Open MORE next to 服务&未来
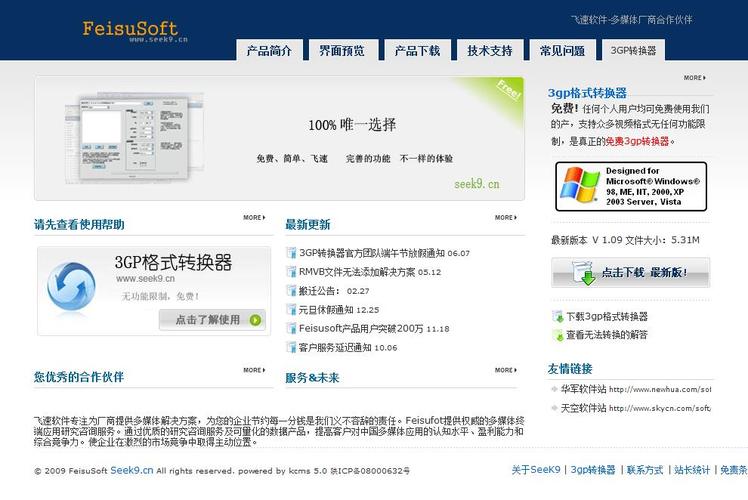Screen dimensions: 748x500 click(506, 370)
